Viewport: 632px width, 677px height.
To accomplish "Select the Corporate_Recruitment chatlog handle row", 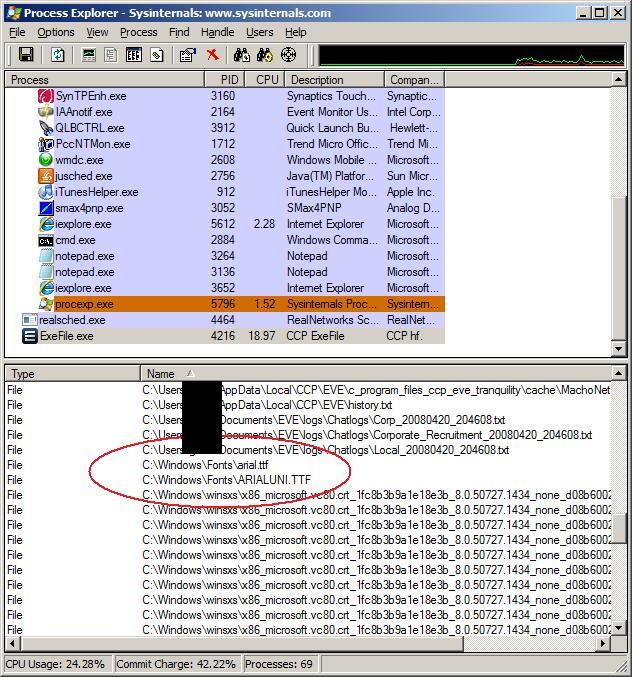I will pos(308,435).
